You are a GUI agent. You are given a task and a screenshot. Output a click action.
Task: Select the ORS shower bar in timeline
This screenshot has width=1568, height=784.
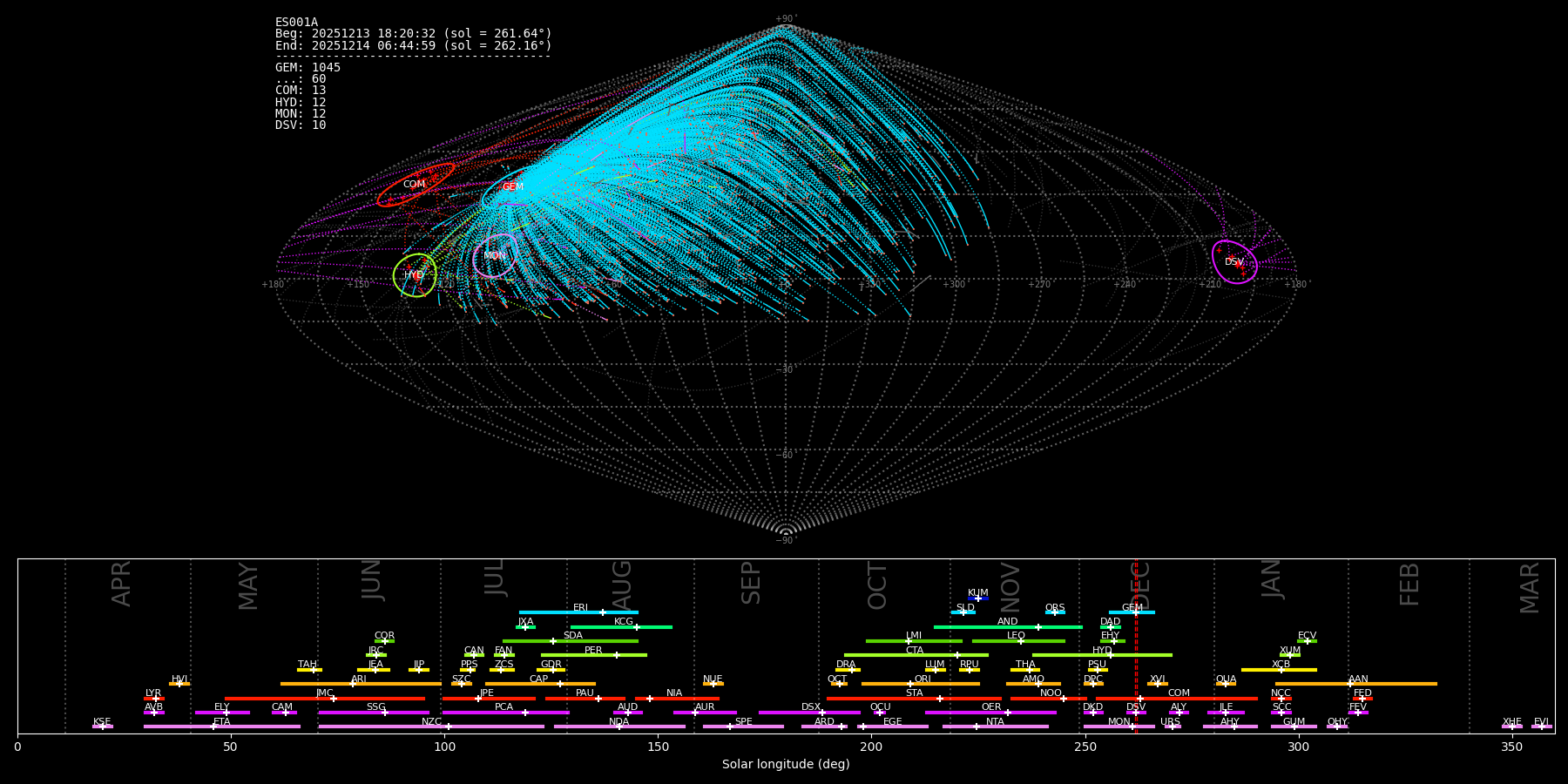pos(1055,612)
